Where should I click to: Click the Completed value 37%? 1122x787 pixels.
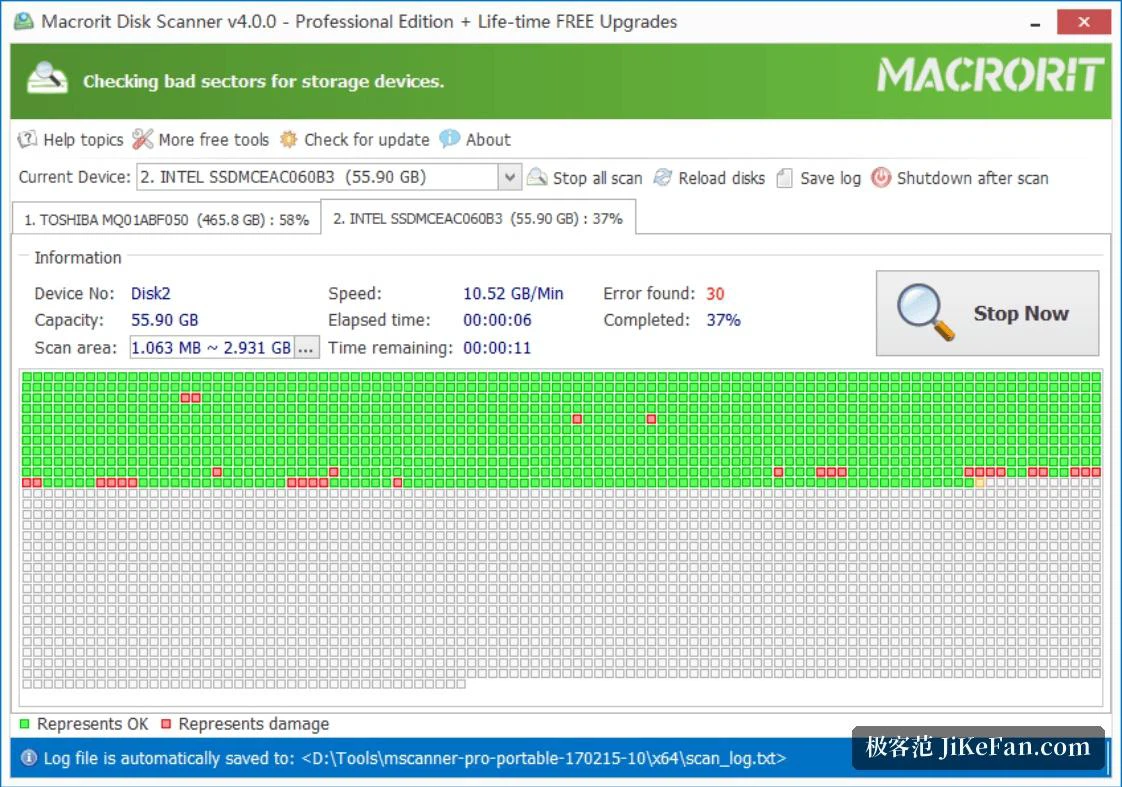(x=723, y=320)
